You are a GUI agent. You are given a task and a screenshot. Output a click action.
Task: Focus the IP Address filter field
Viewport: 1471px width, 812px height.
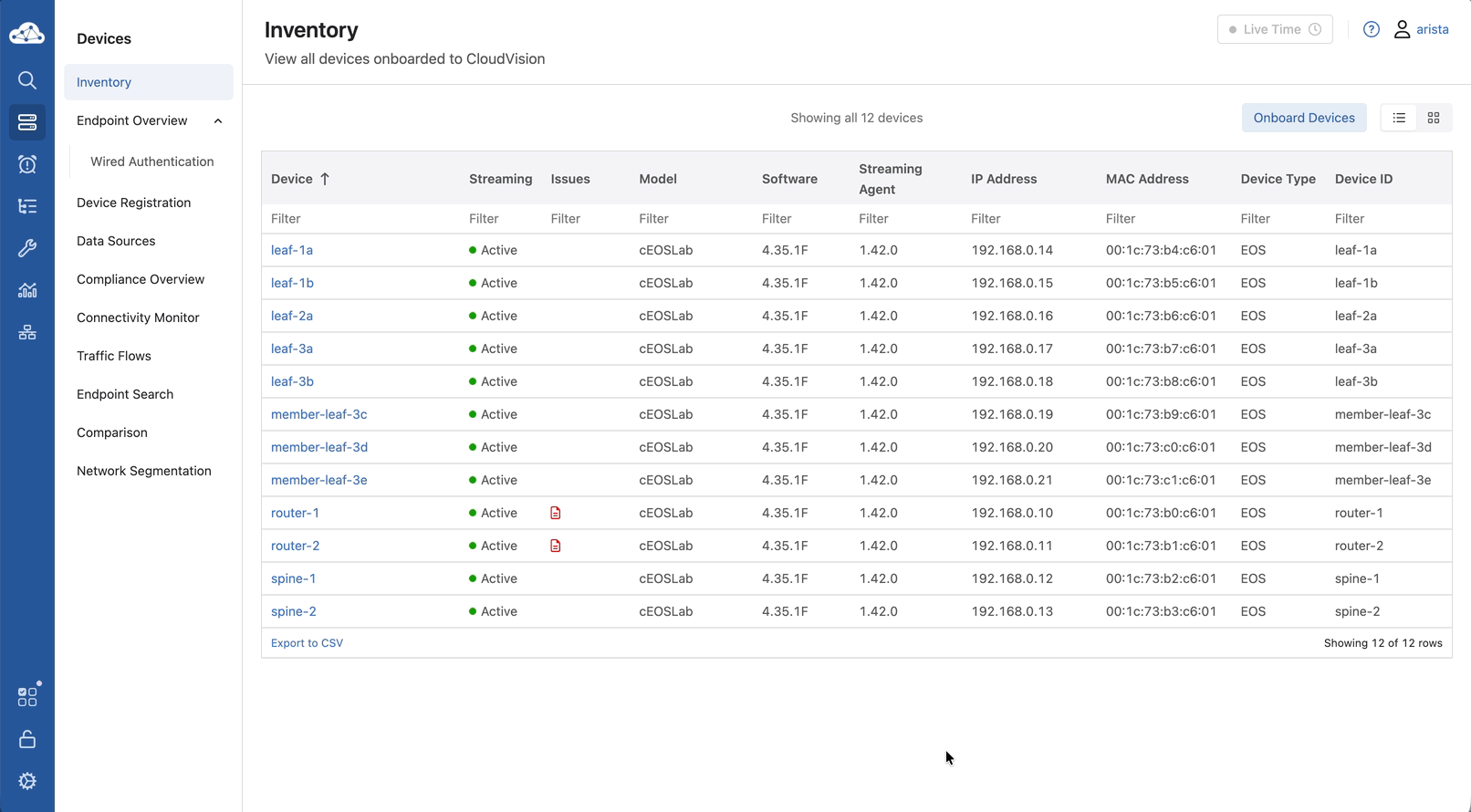pyautogui.click(x=1029, y=219)
